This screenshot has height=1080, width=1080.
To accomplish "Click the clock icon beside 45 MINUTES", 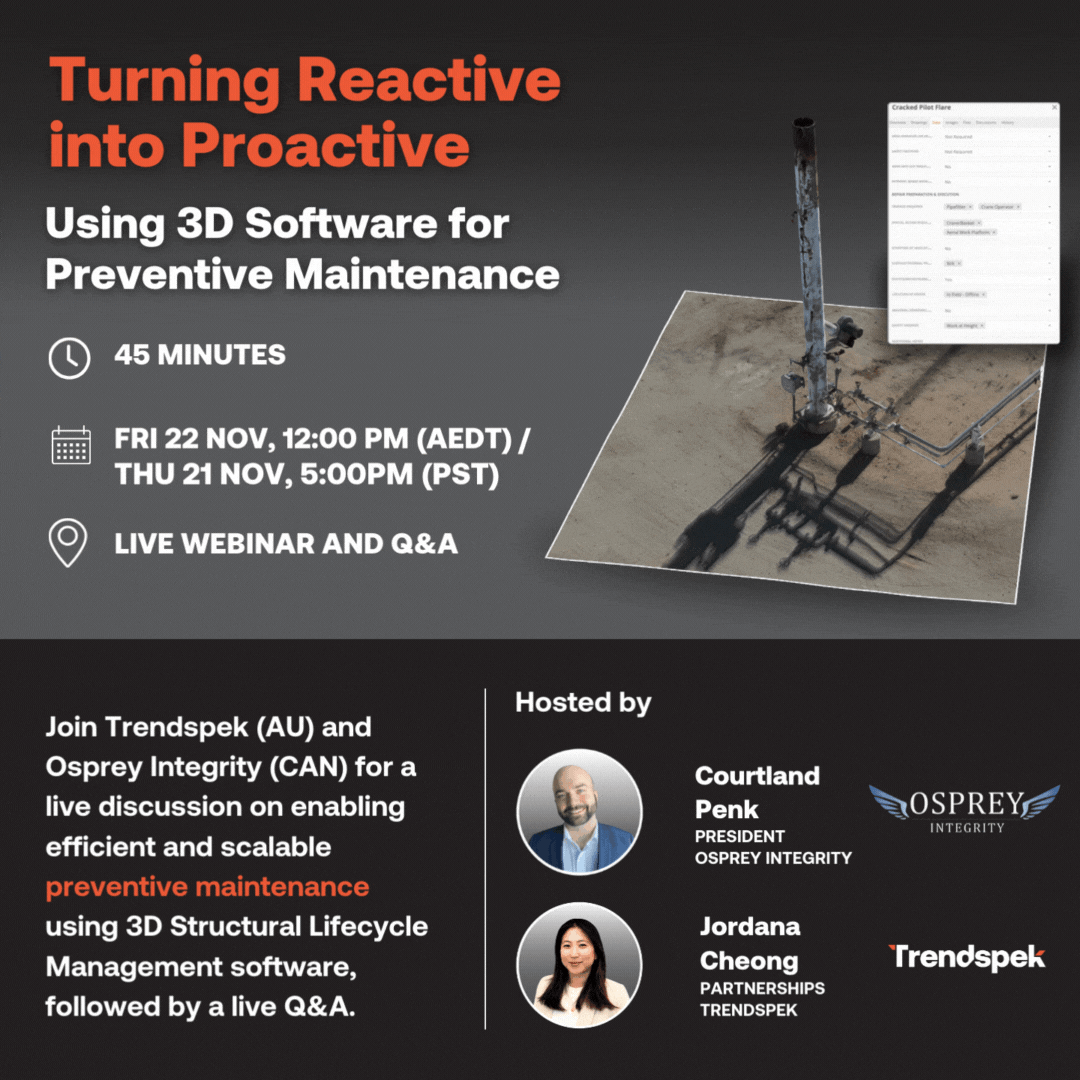I will click(68, 357).
